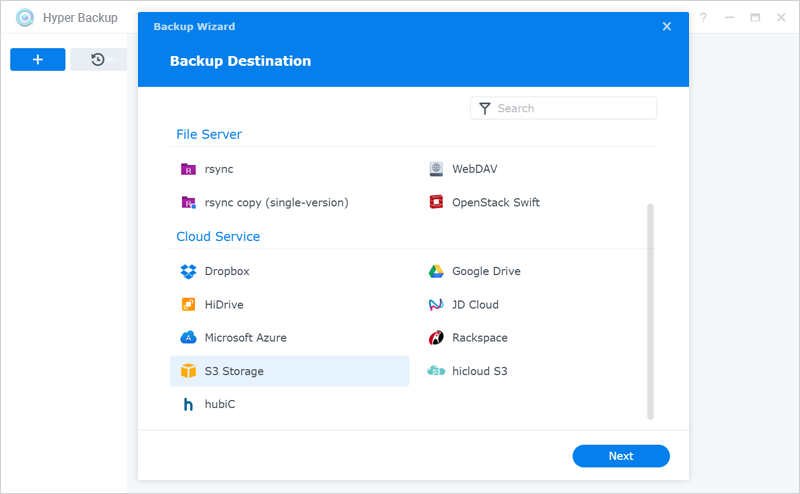800x494 pixels.
Task: Pick the hicloud S3 label
Action: tap(480, 371)
